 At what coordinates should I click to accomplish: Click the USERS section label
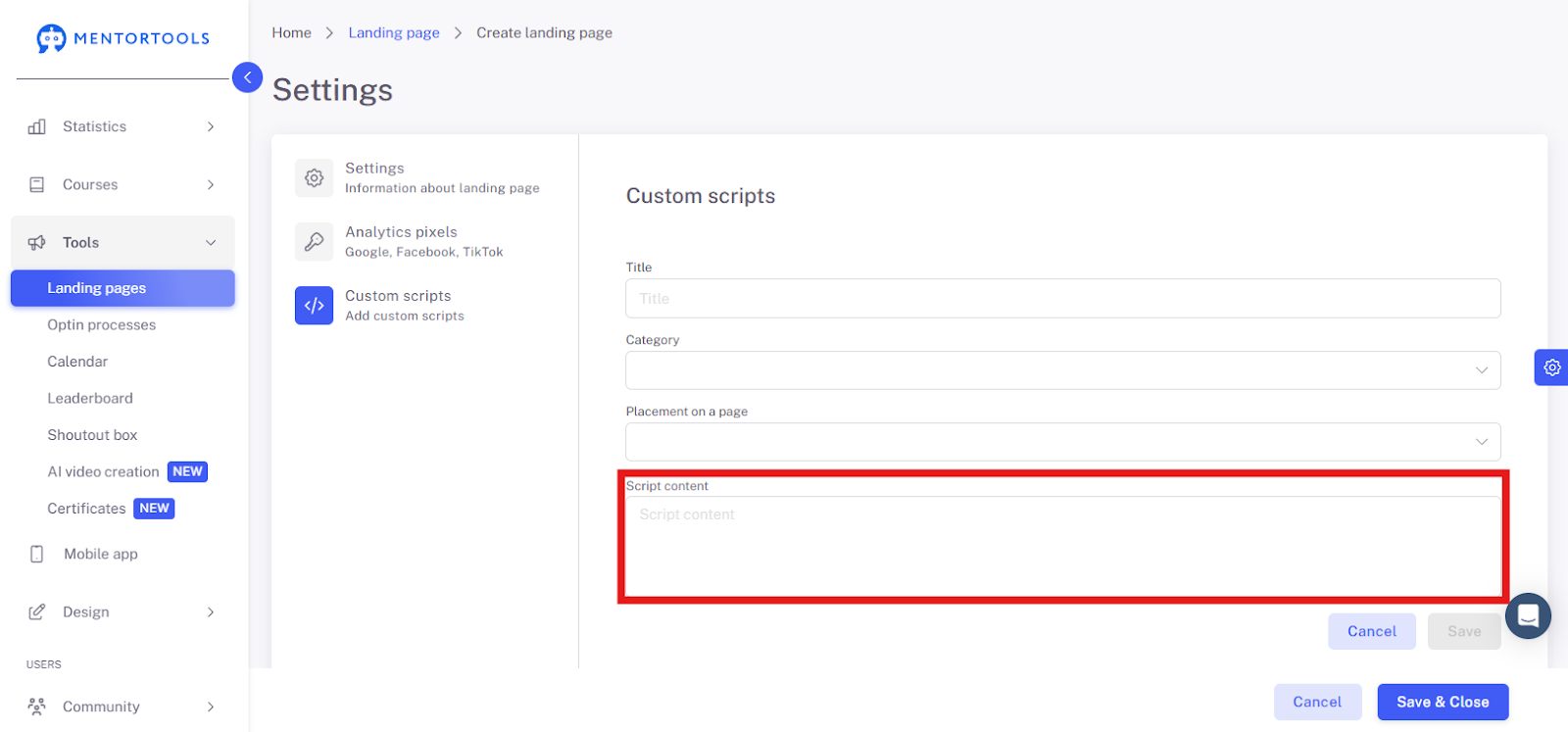point(43,664)
